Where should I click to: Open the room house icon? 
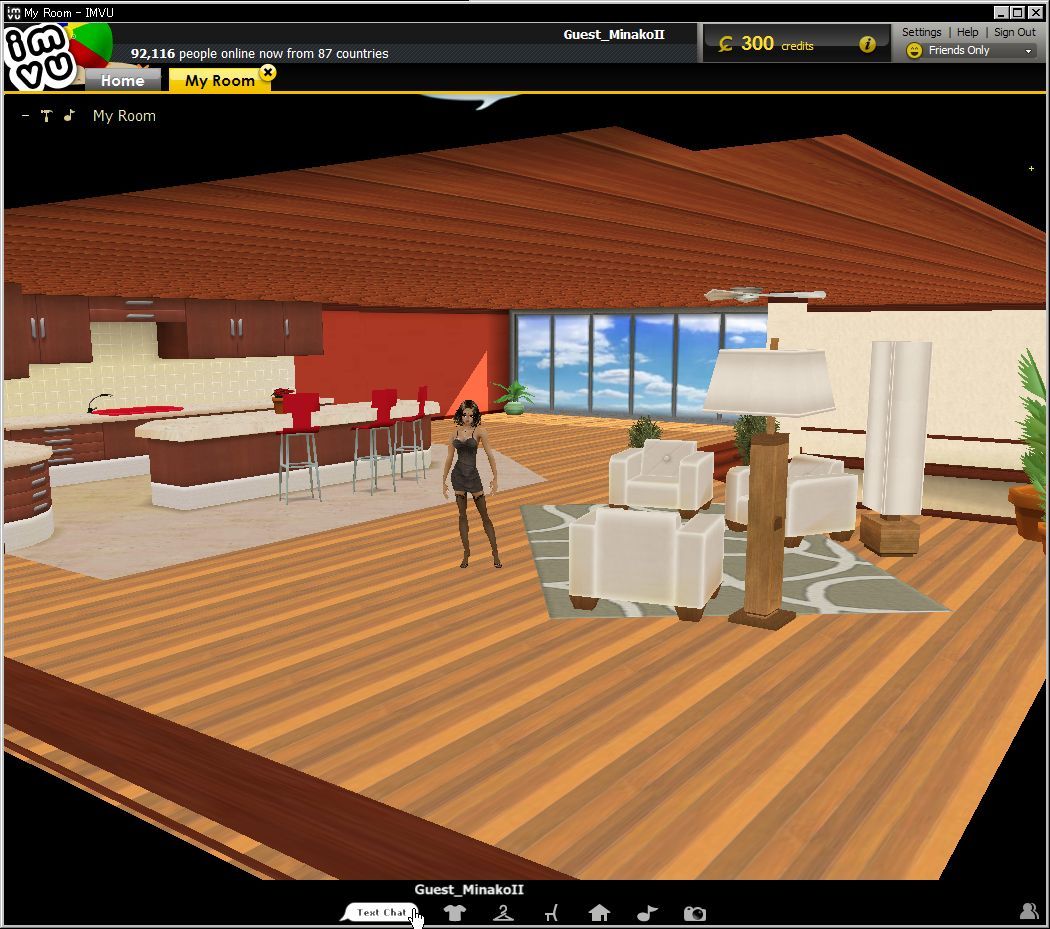[x=599, y=913]
